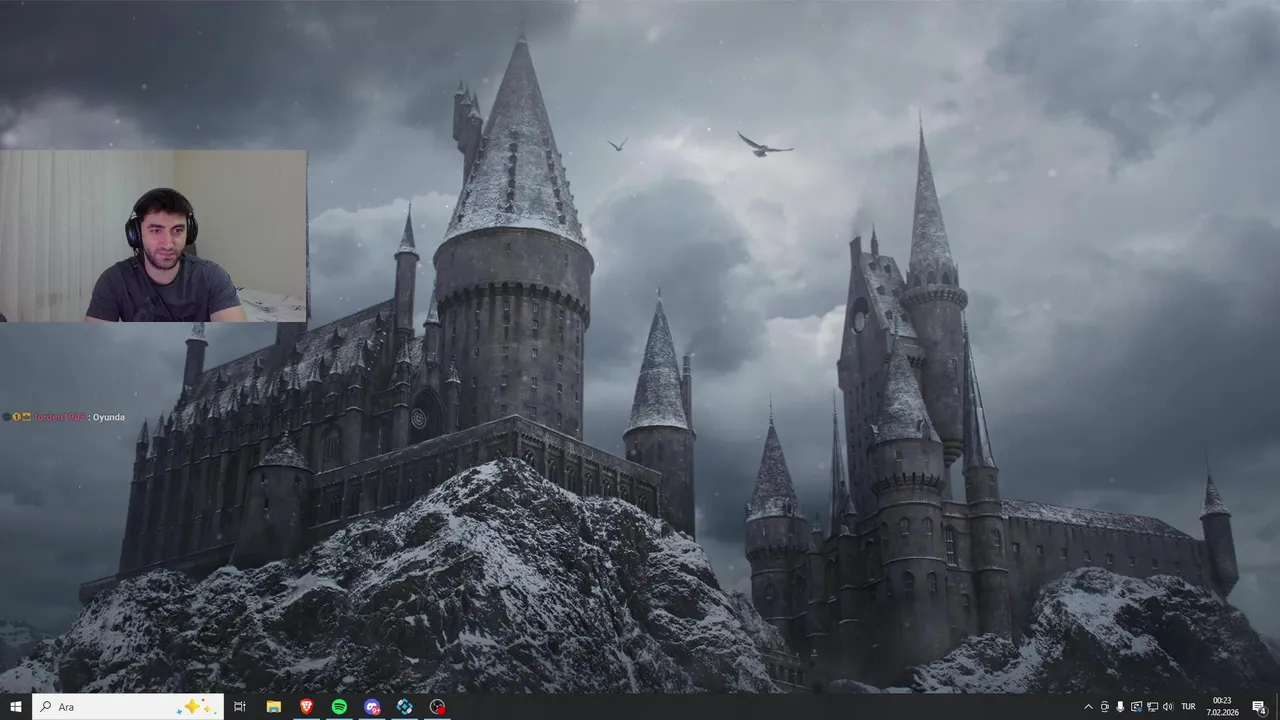Open the notification center with the 4 badge
This screenshot has height=720, width=1280.
pos(1260,707)
